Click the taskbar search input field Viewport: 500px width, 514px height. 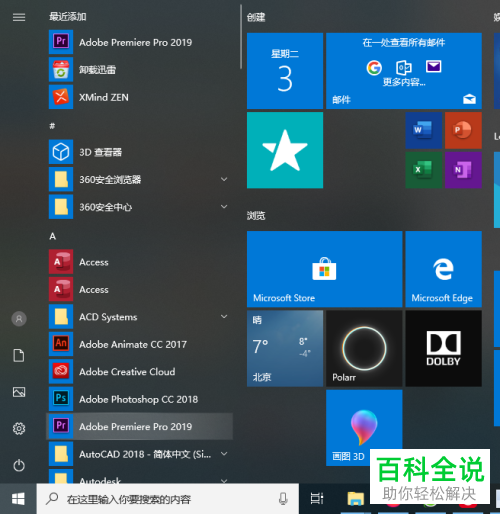click(x=168, y=499)
